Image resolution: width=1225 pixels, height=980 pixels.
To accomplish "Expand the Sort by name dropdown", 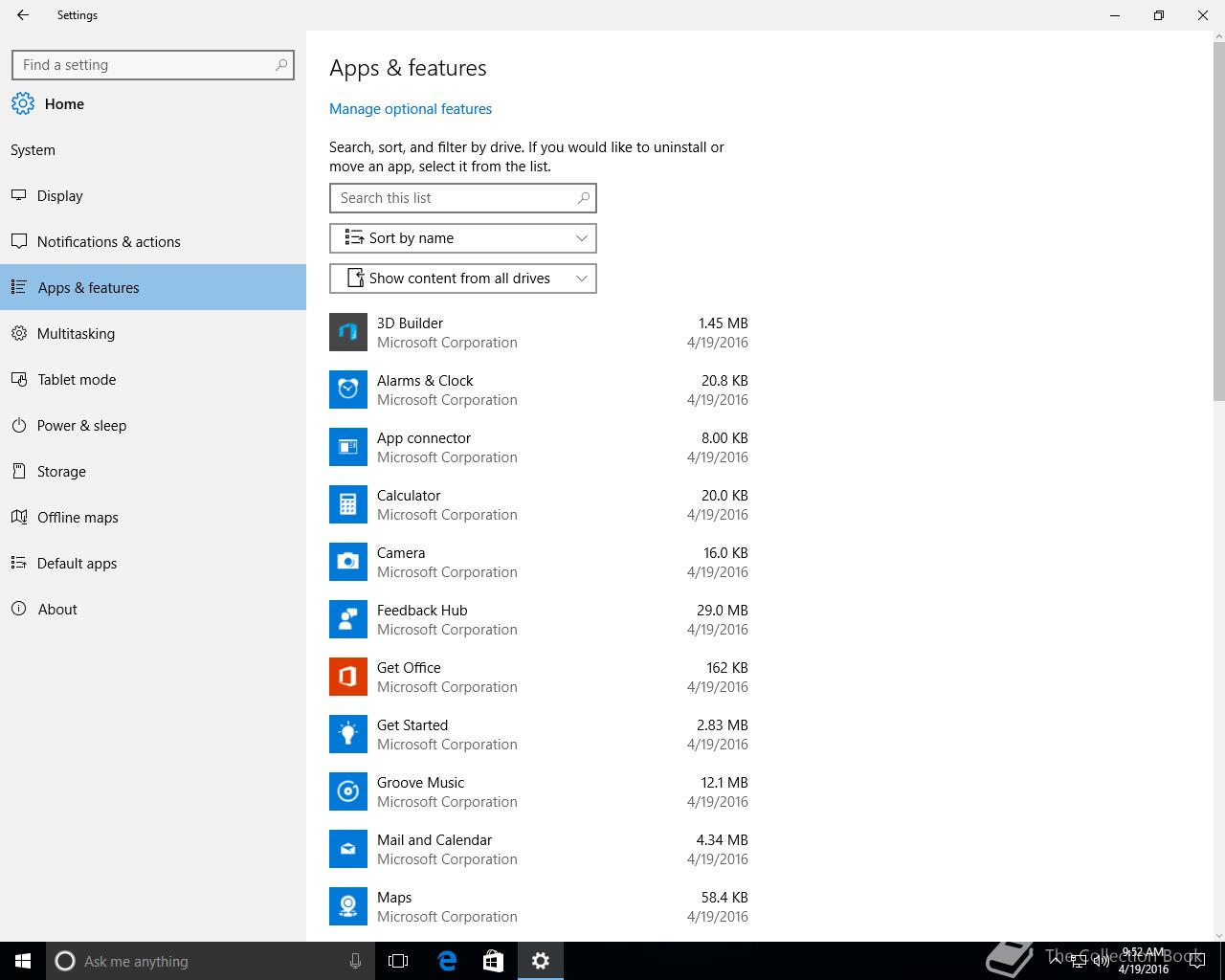I will click(463, 238).
